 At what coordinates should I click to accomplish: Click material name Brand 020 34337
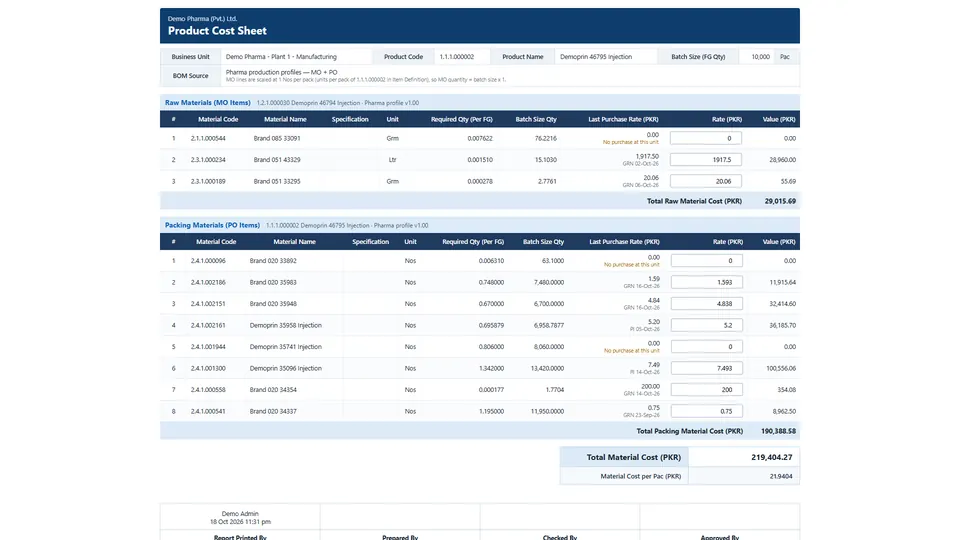(x=273, y=411)
